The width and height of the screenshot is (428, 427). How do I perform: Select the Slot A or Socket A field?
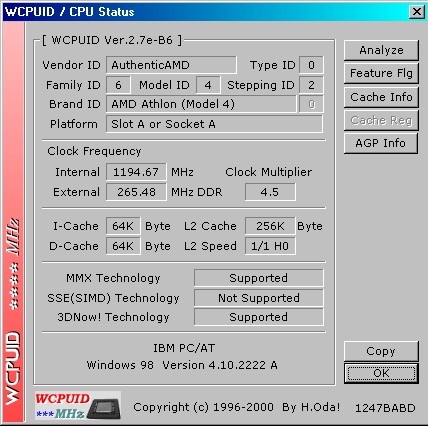click(x=214, y=124)
